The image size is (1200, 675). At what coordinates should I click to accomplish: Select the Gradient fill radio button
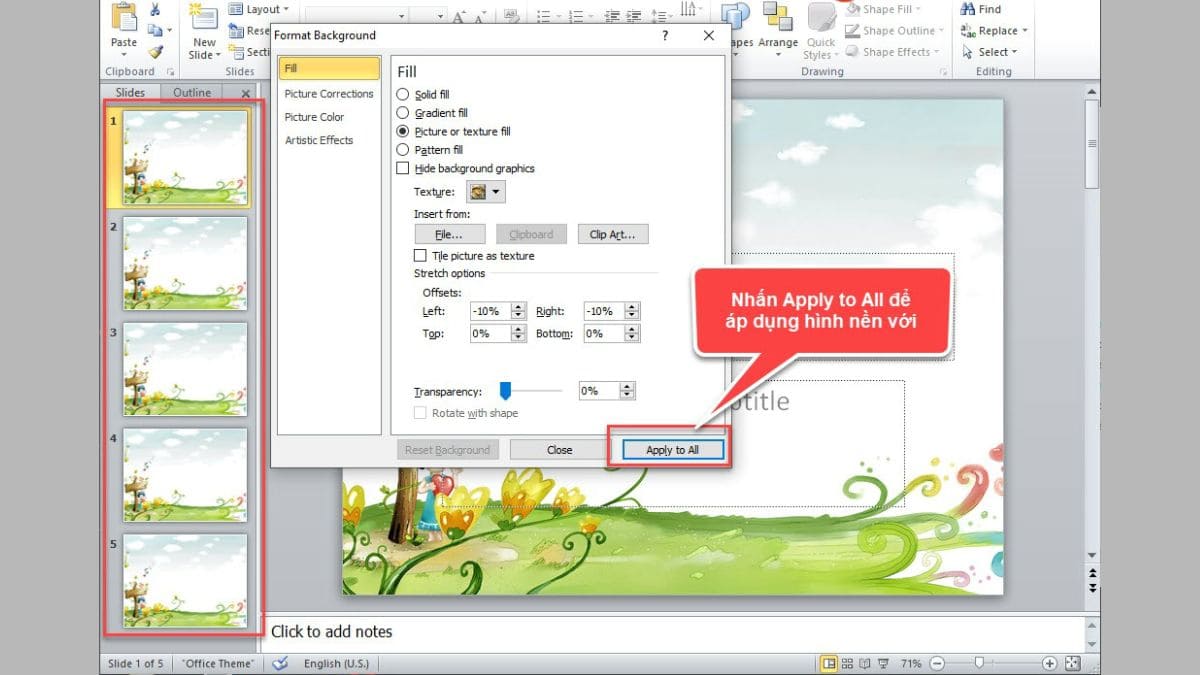[404, 112]
